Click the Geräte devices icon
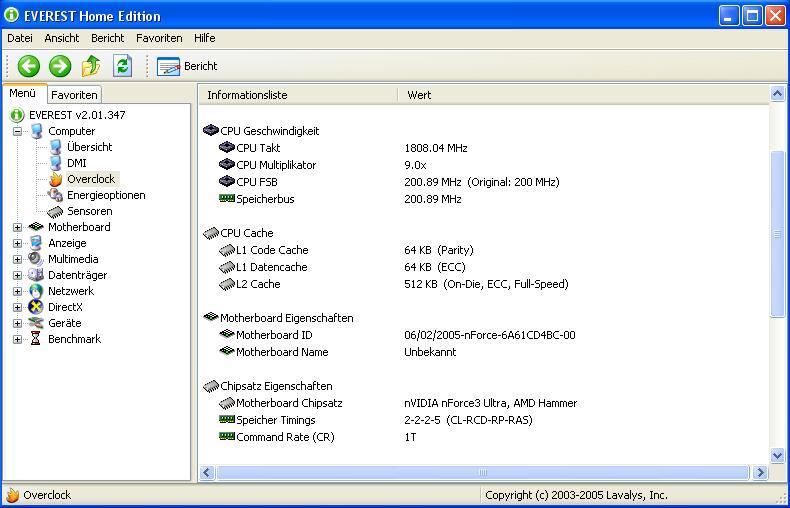This screenshot has height=508, width=790. [36, 323]
